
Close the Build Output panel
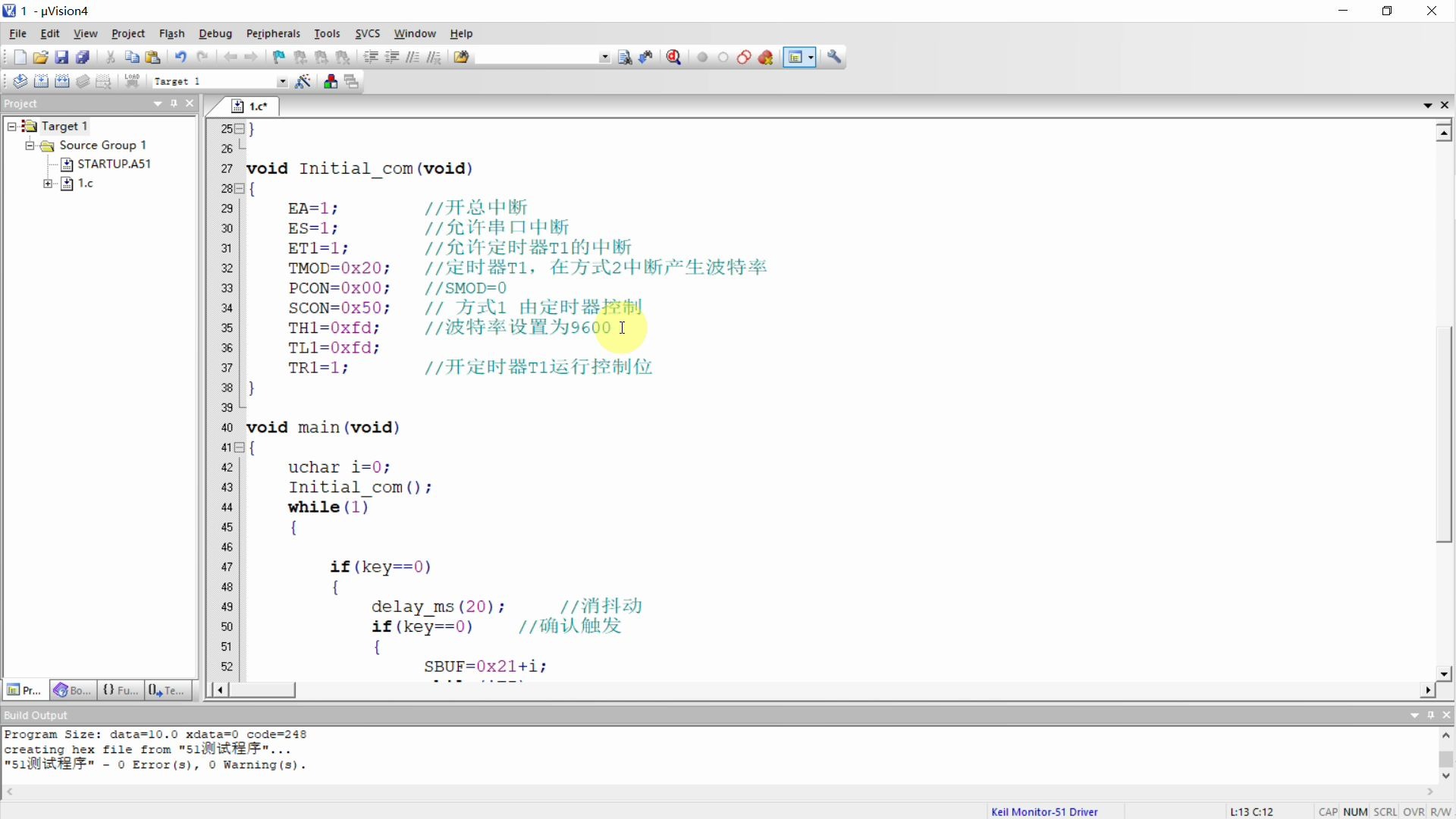[x=1447, y=715]
